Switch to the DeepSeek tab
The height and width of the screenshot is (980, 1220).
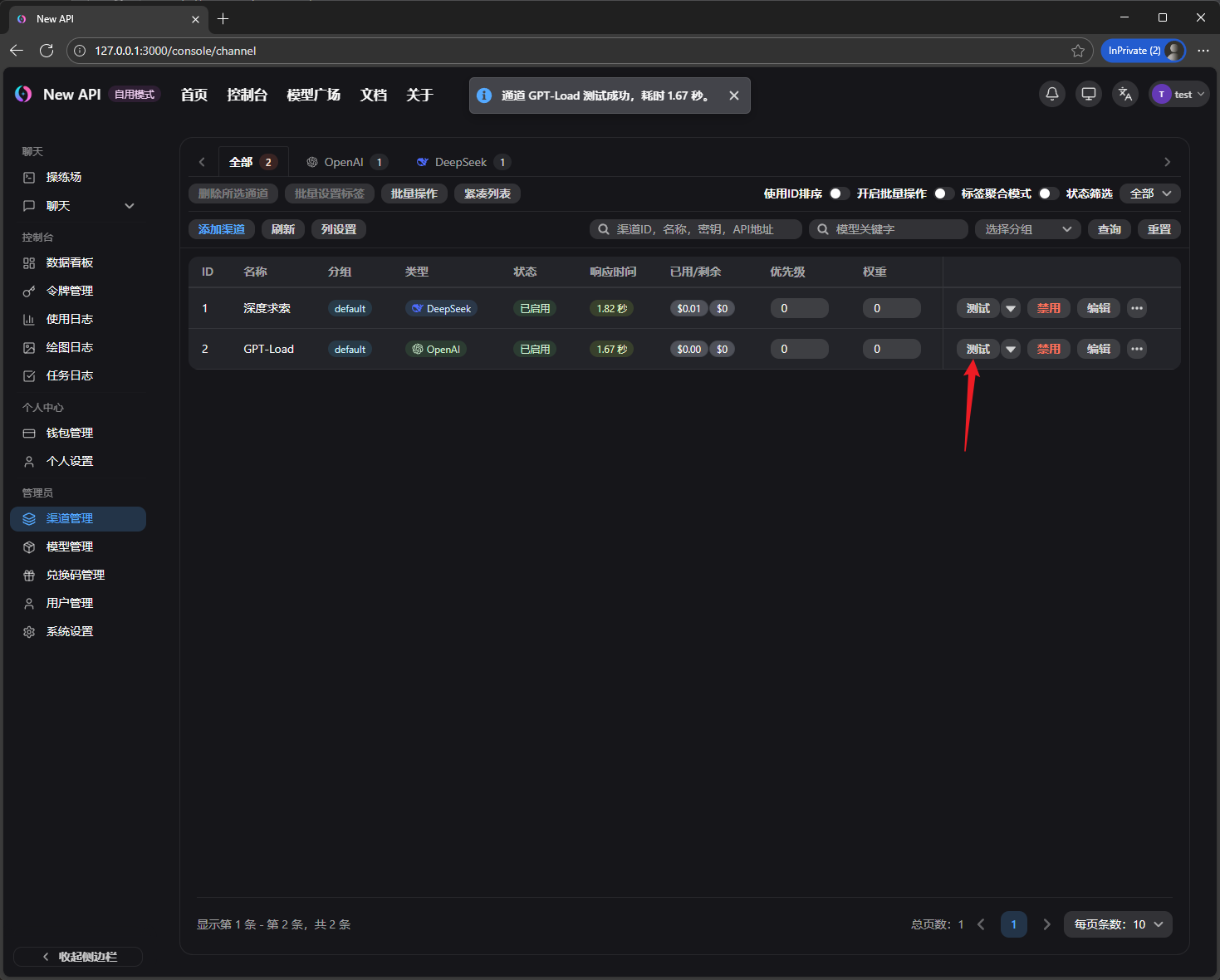461,162
